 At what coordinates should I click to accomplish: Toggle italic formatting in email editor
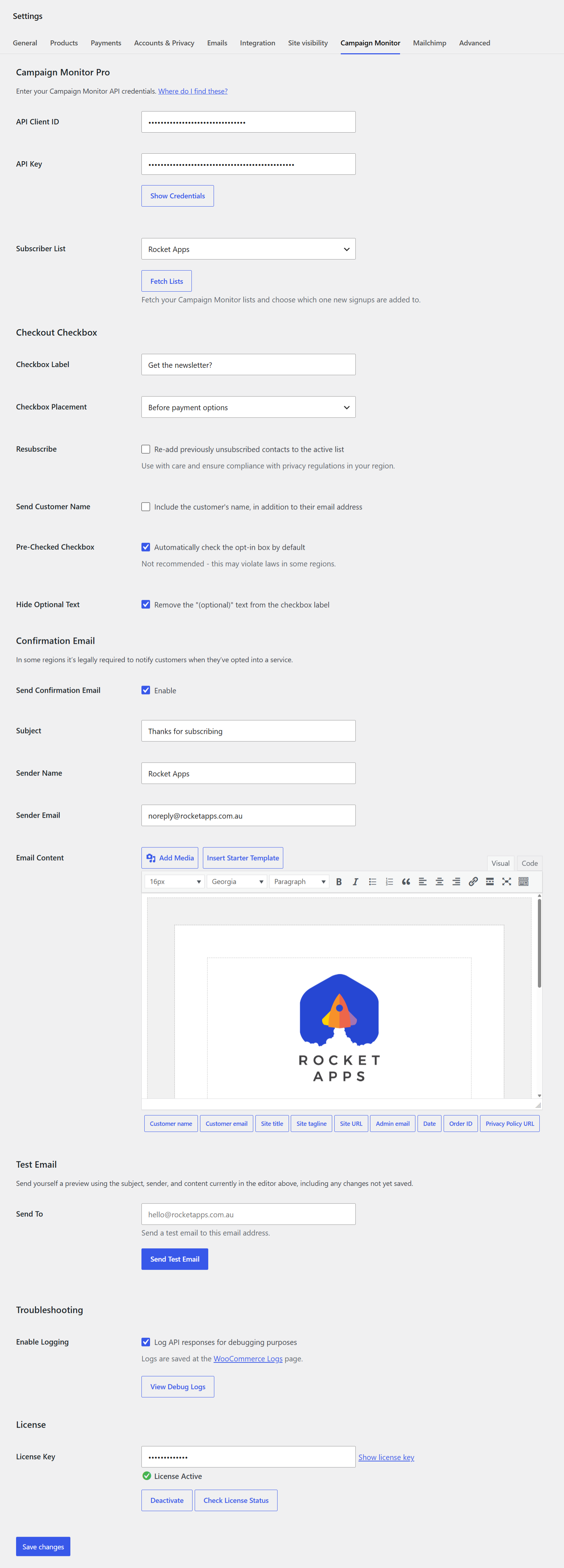[355, 881]
